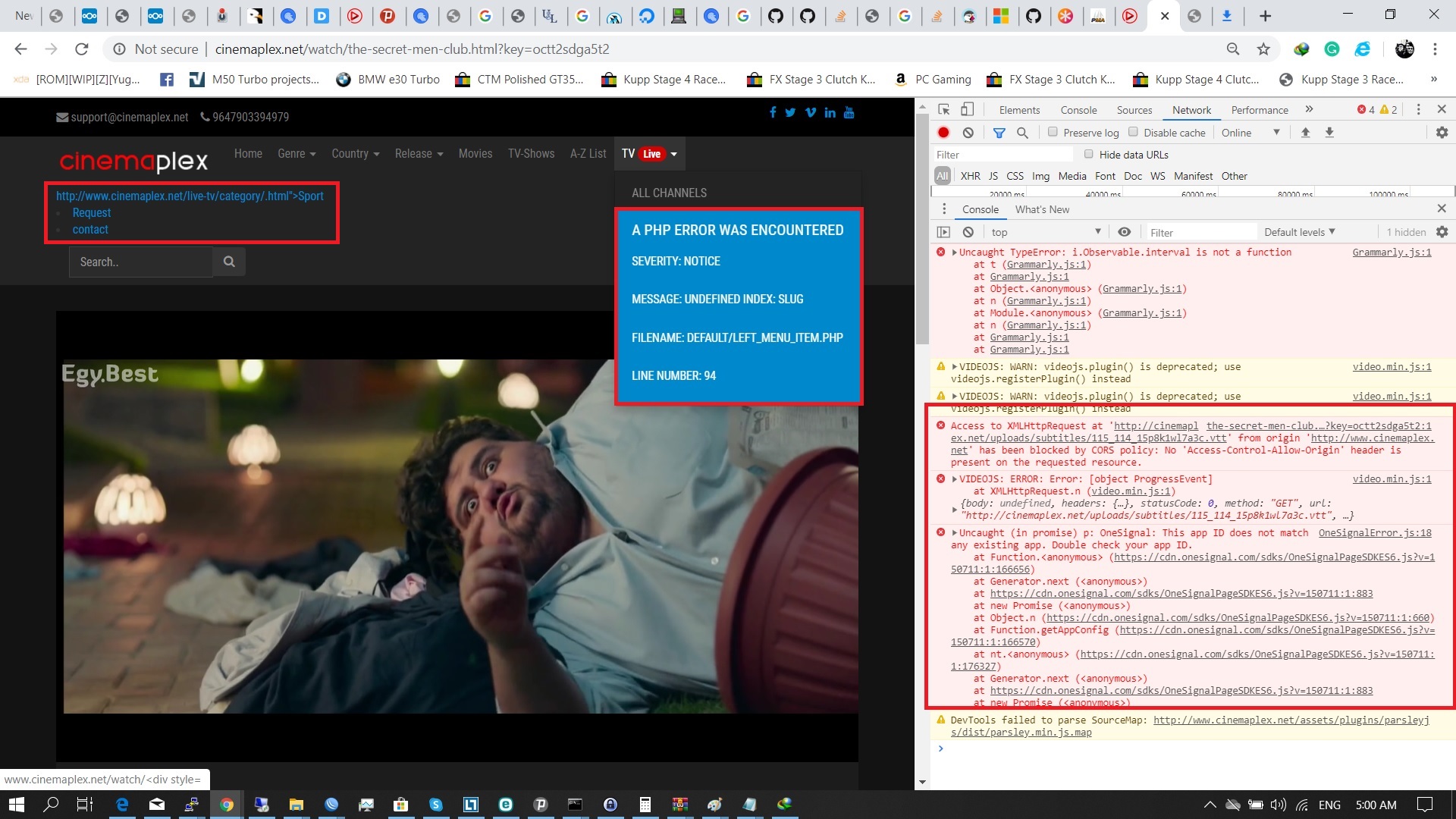Focus the network Filter text box
This screenshot has height=819, width=1456.
coord(1002,155)
